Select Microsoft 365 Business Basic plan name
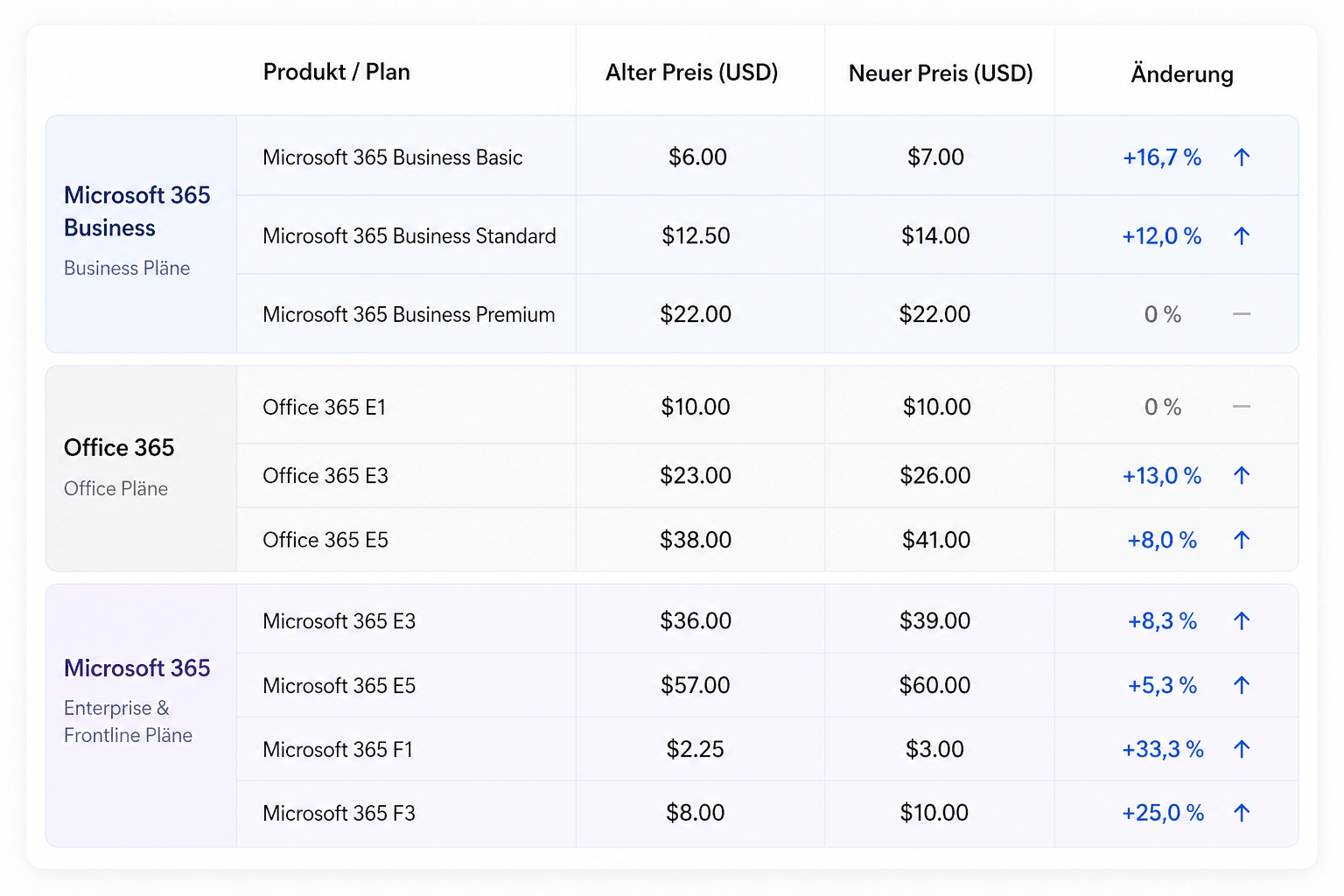 pyautogui.click(x=392, y=157)
